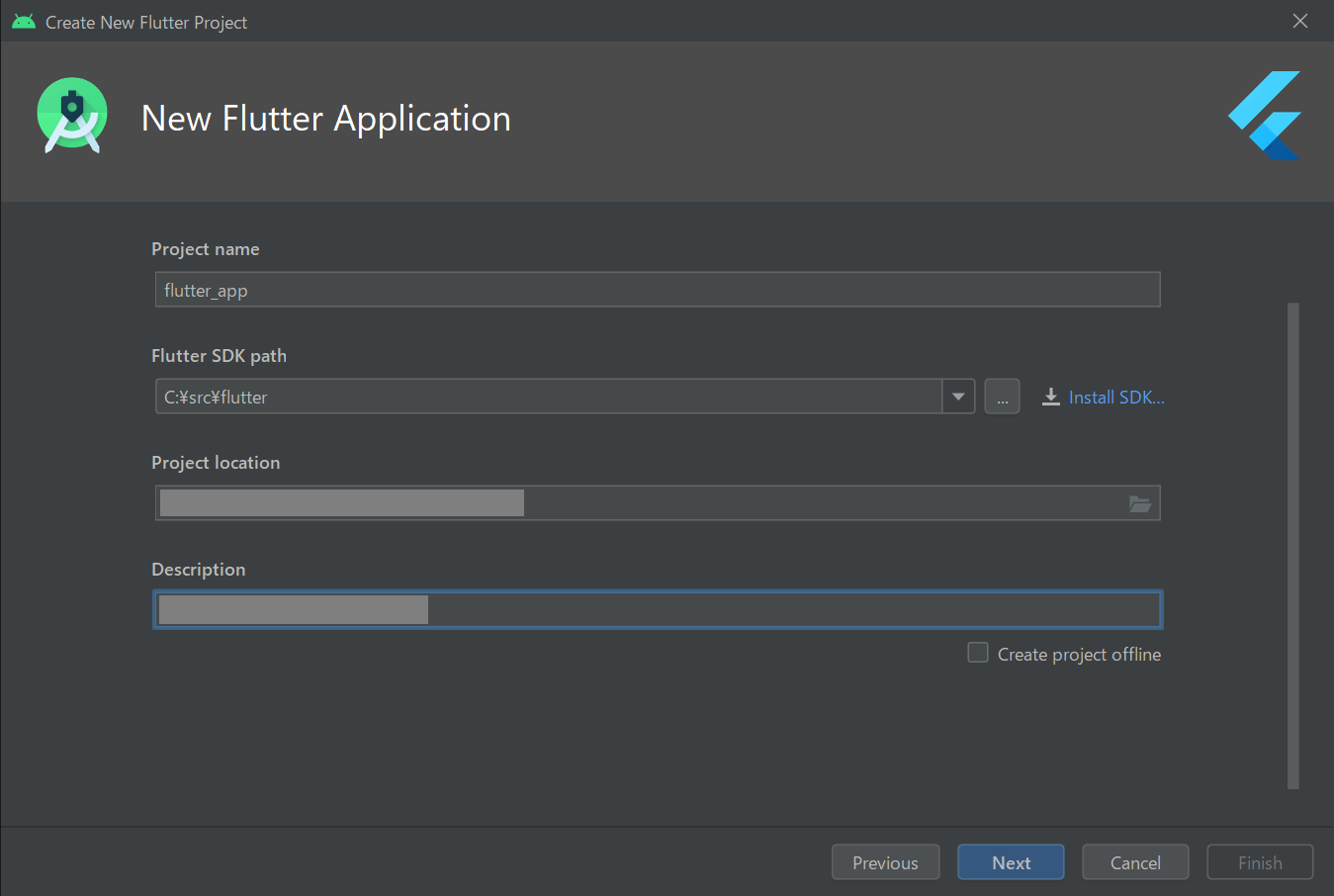Enable the Create project offline checkbox
Screen dimensions: 1334x896
pyautogui.click(x=978, y=653)
